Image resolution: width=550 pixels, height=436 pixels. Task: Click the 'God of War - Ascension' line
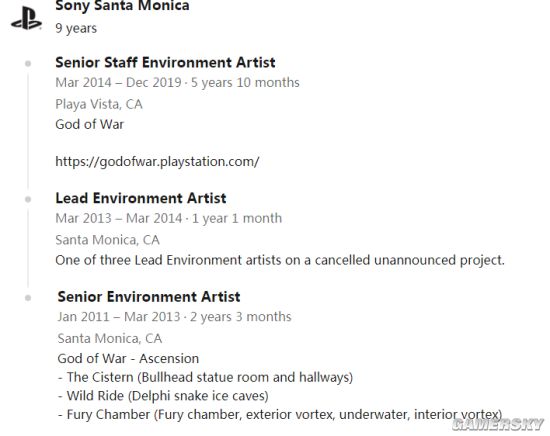pos(128,359)
